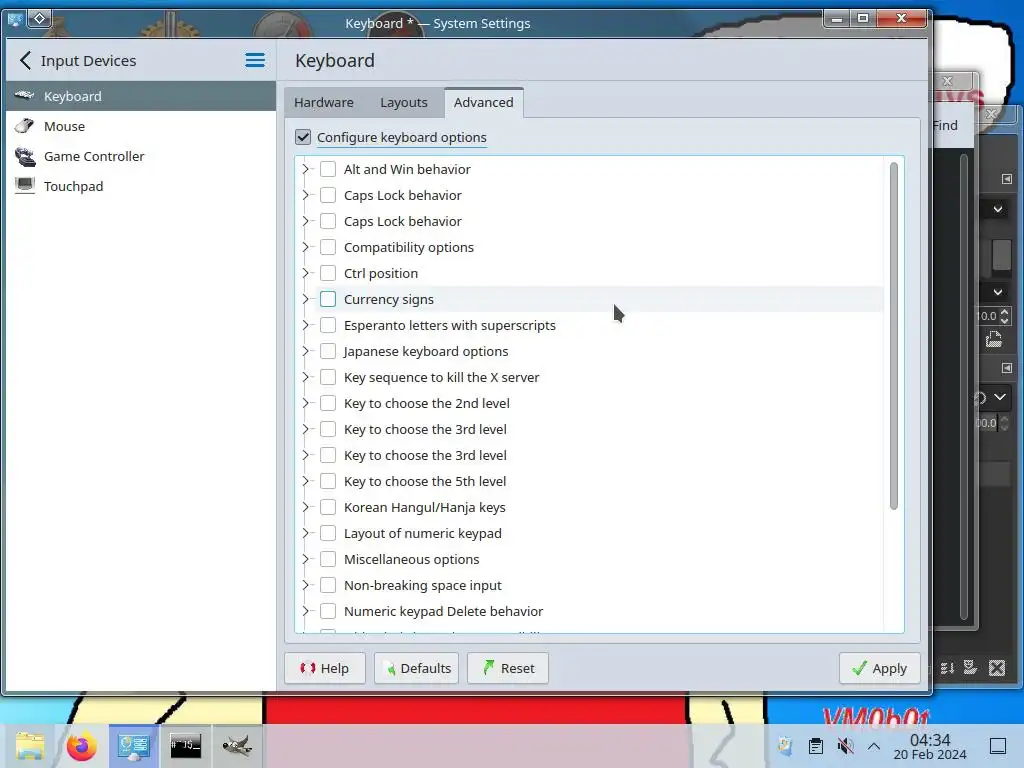Restore Defaults
The height and width of the screenshot is (768, 1024).
(416, 668)
